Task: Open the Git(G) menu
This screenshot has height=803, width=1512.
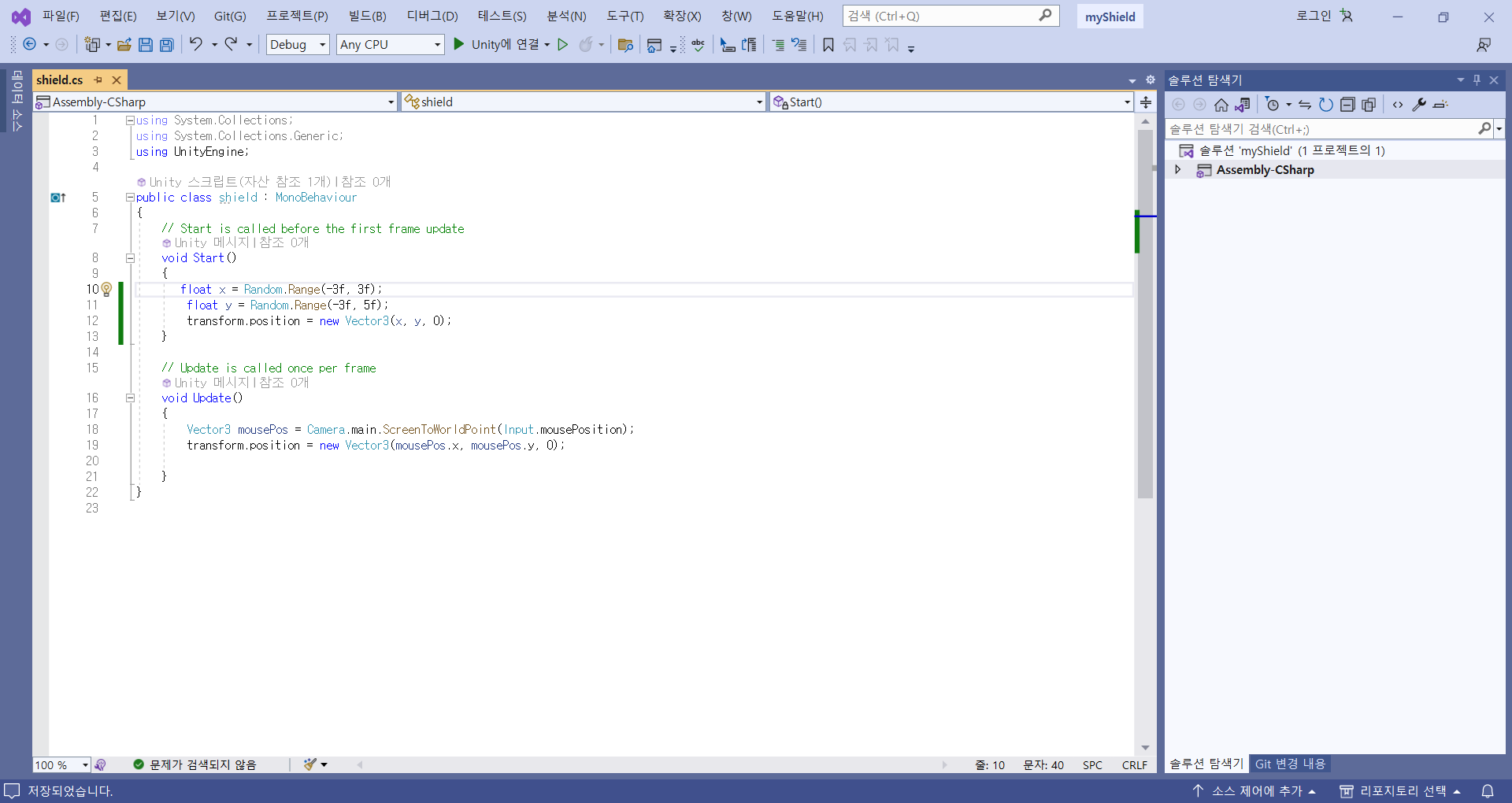Action: [230, 16]
